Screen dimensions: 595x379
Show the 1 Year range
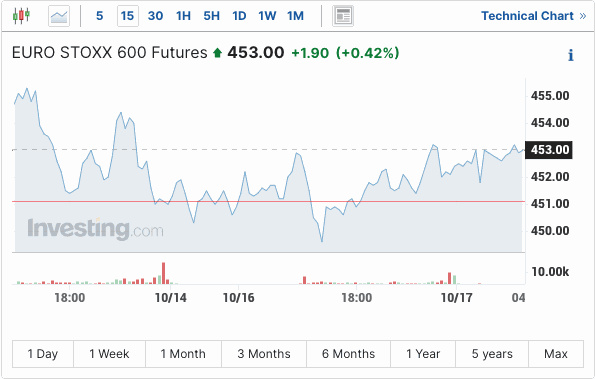click(423, 354)
